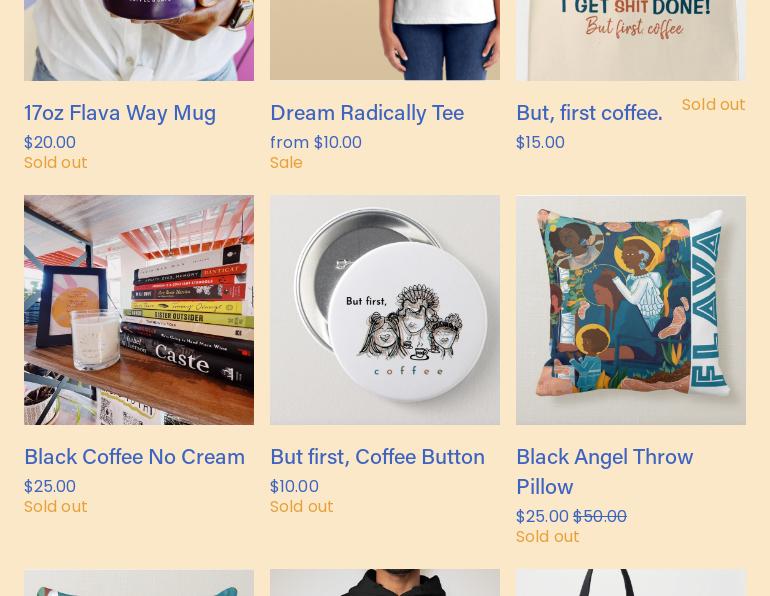Click the teal pillow image in bottom row
This screenshot has height=596, width=770.
(x=139, y=583)
